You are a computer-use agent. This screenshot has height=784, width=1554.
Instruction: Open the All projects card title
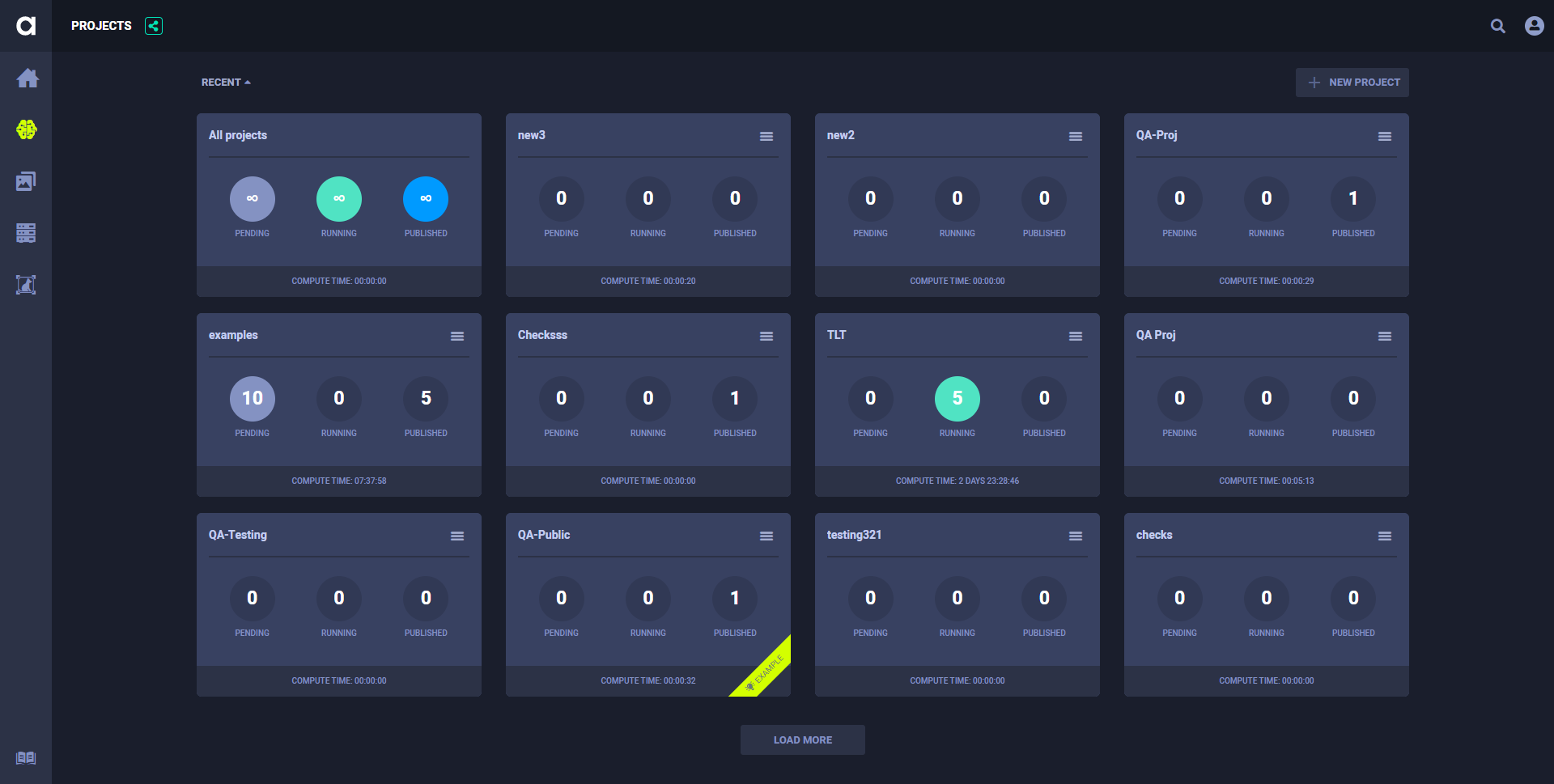238,135
